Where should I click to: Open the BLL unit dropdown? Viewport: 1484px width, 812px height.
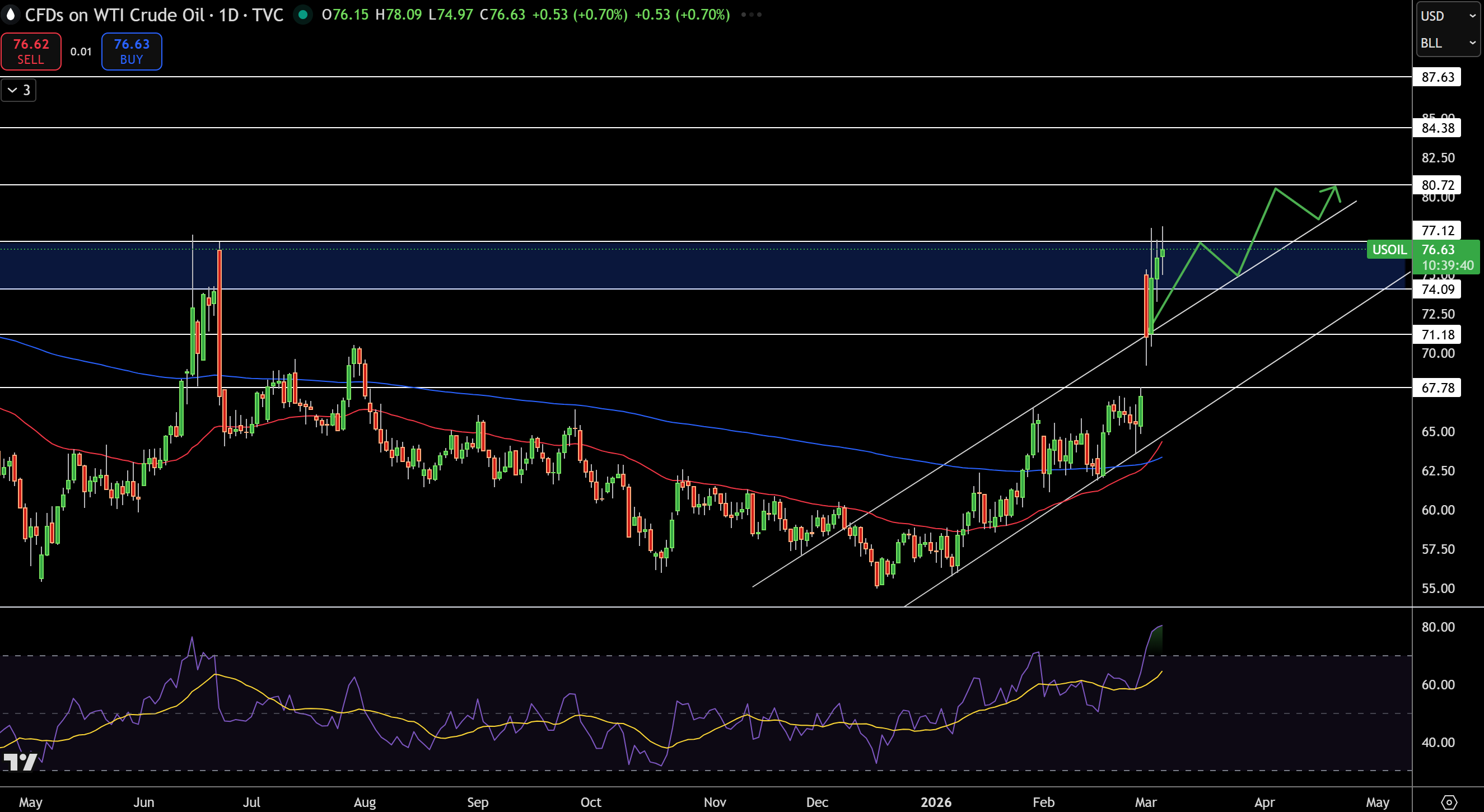[x=1448, y=43]
